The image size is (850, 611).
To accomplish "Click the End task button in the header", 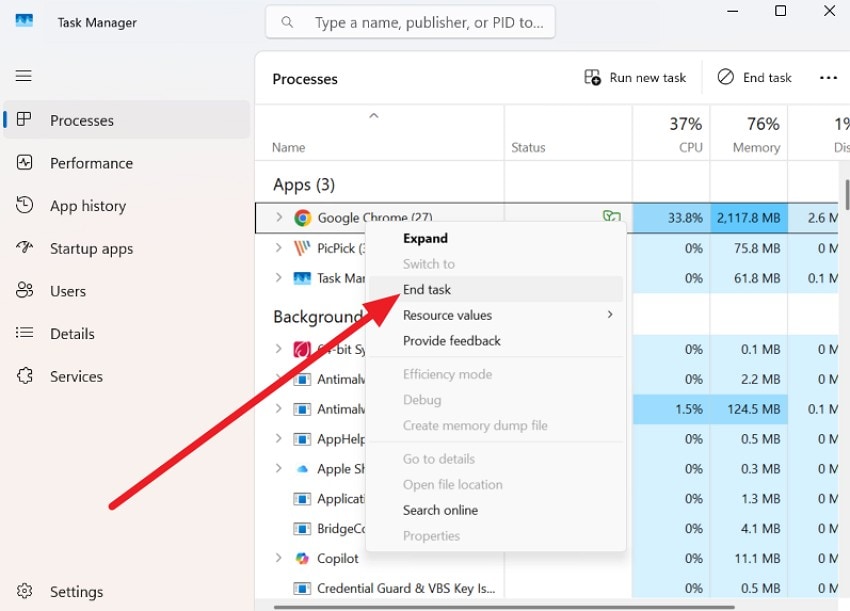I will tap(754, 77).
